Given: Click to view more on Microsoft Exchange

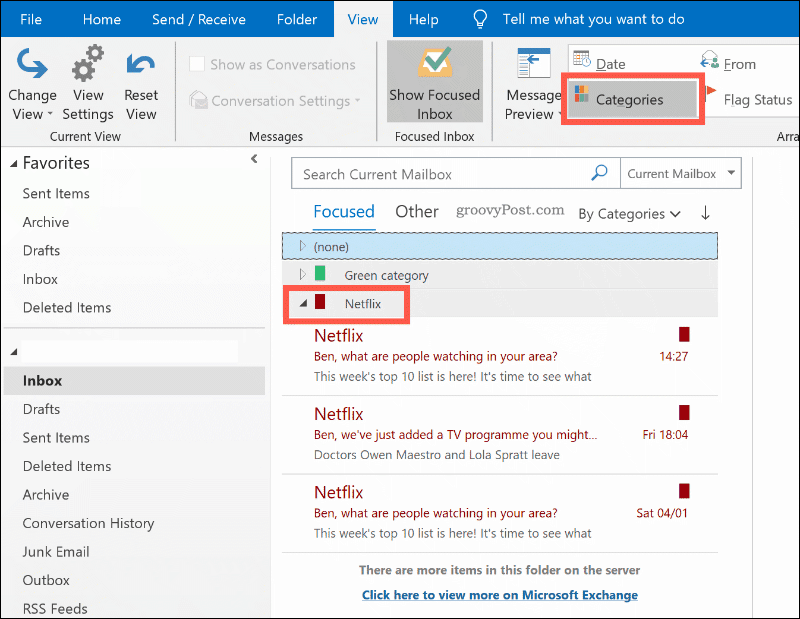Looking at the screenshot, I should pyautogui.click(x=499, y=594).
